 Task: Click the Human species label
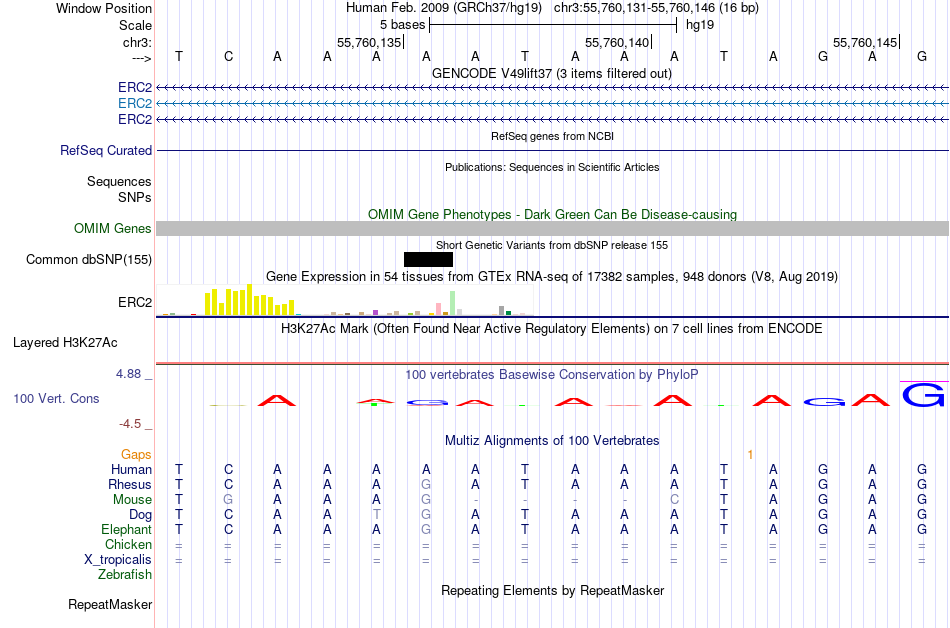point(131,469)
